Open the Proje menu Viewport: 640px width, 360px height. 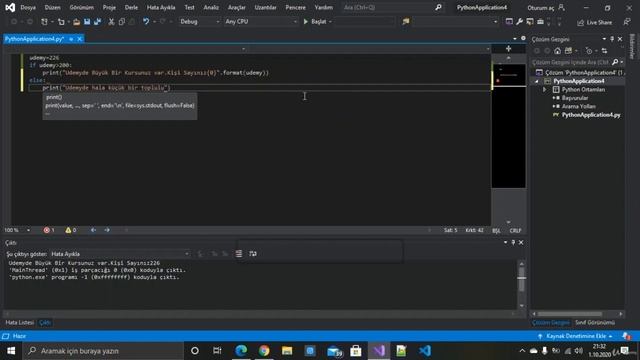(x=109, y=7)
